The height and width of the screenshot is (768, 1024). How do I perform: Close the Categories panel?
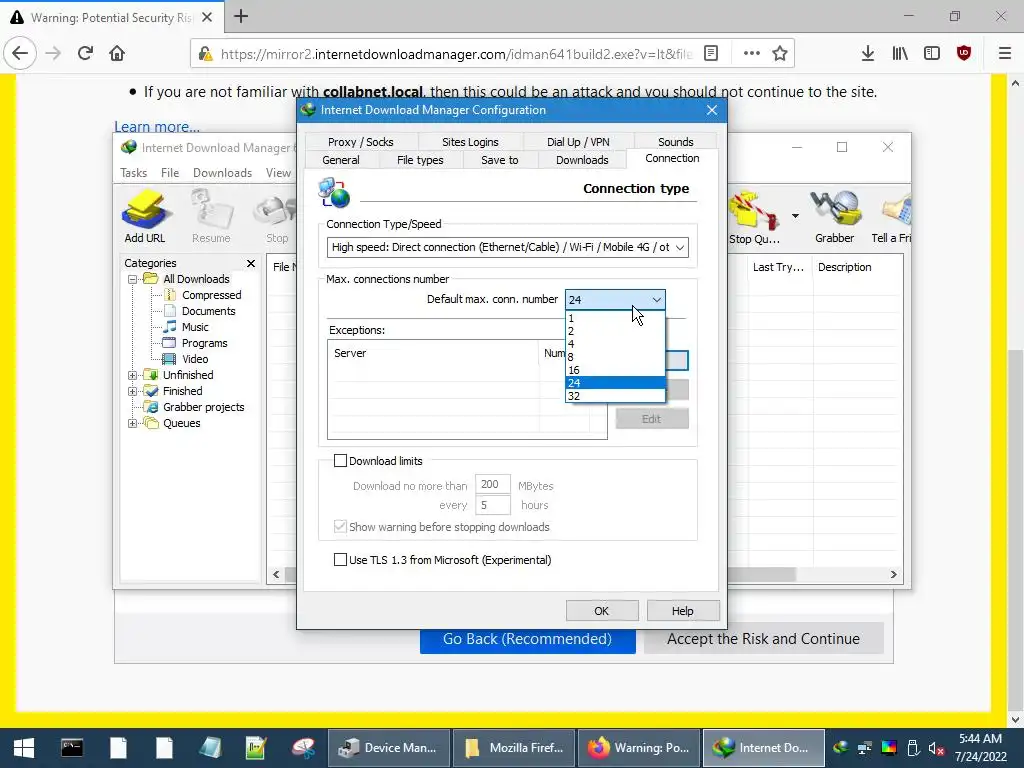point(251,263)
